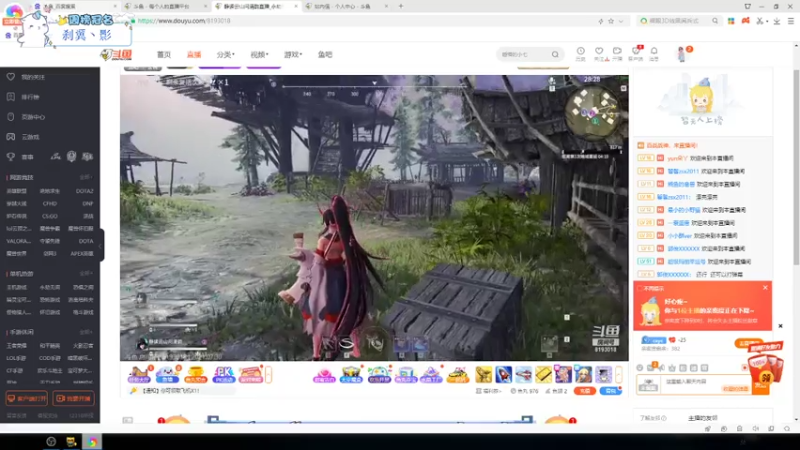Open the 排行榜 ranking sidebar item

tap(23, 97)
